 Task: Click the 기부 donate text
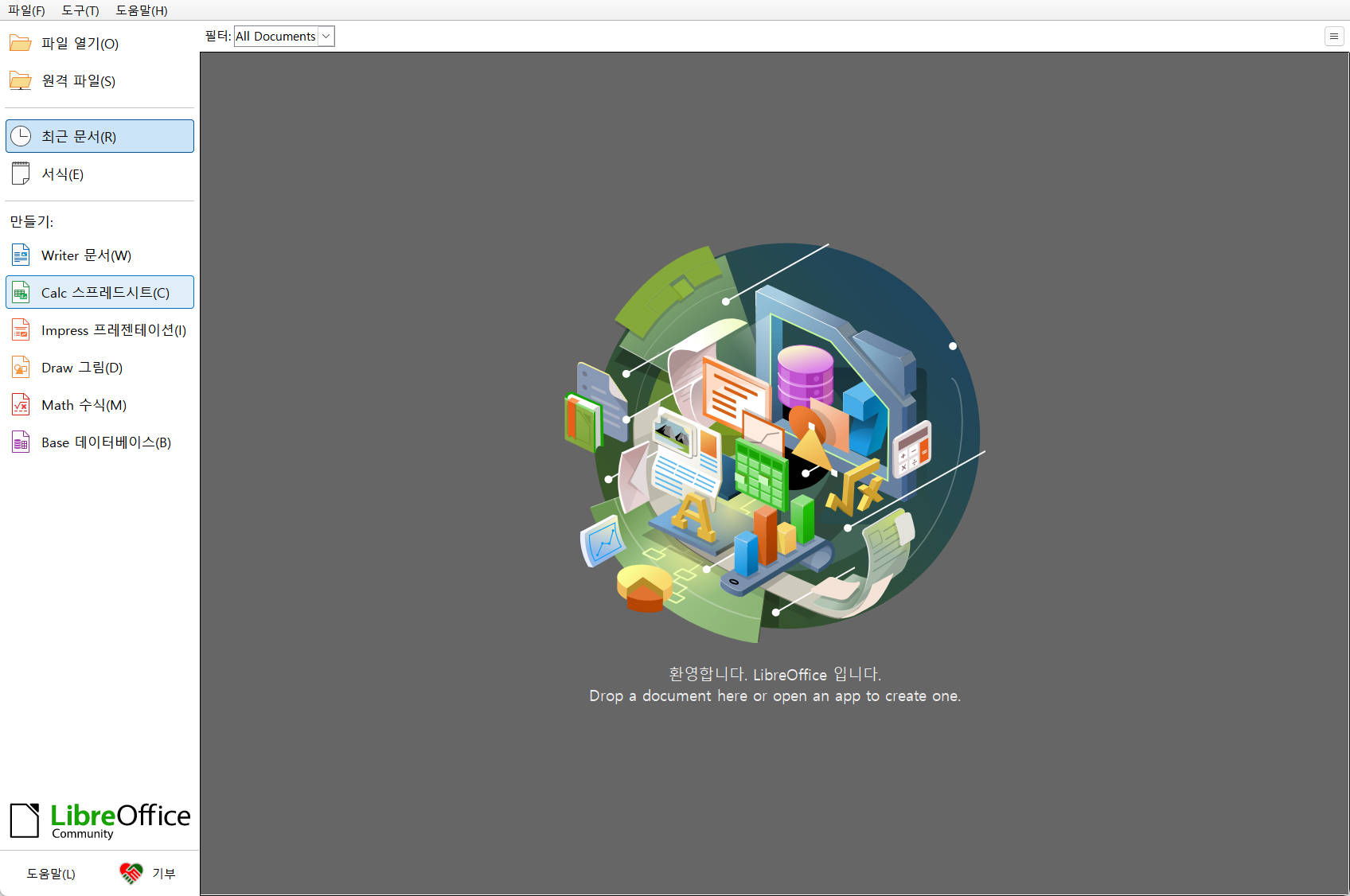164,873
